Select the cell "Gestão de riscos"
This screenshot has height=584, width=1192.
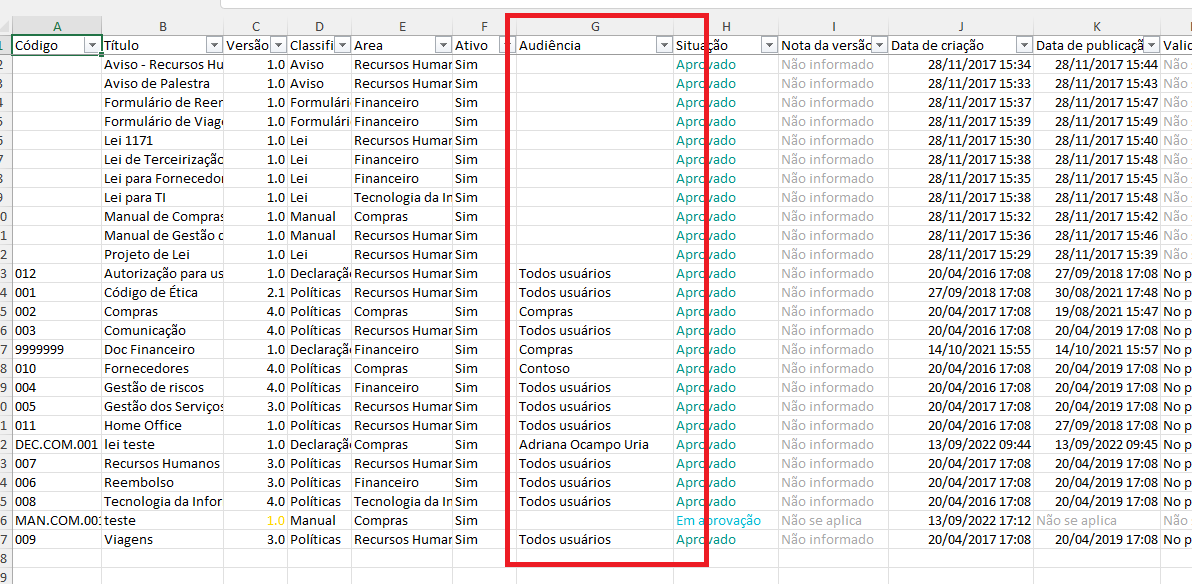(163, 388)
